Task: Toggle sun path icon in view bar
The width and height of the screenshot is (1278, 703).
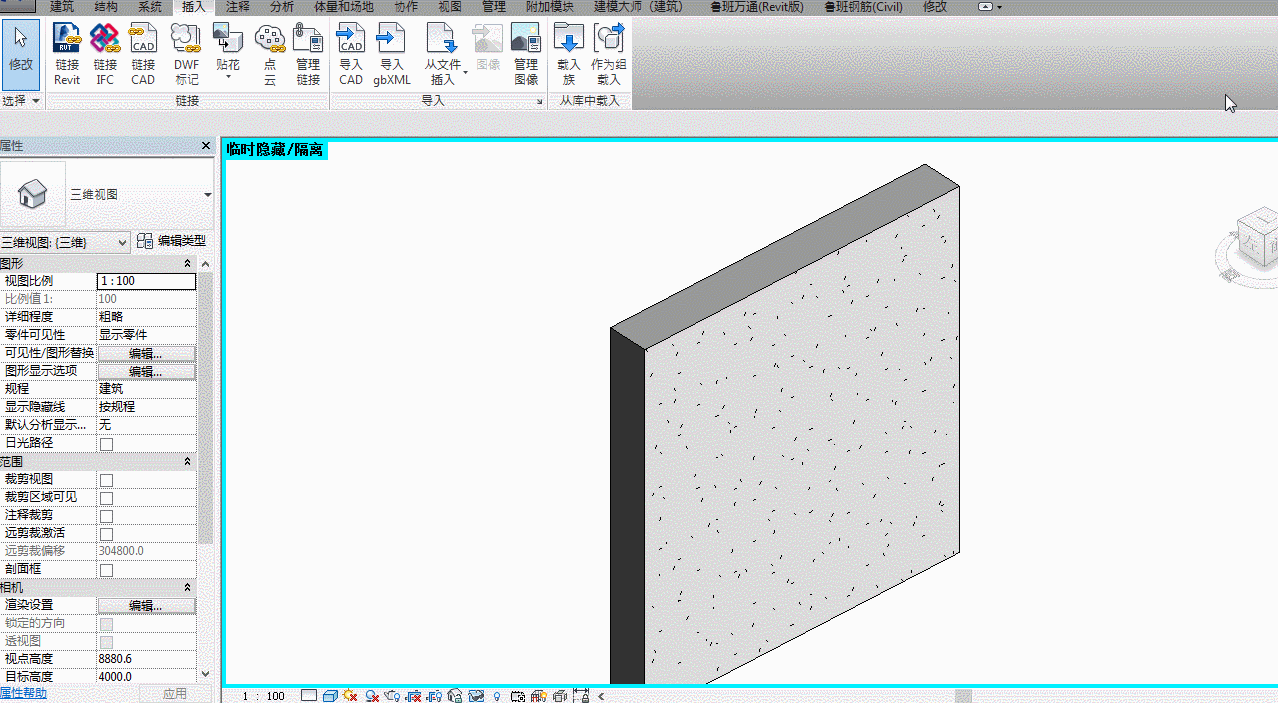Action: [350, 695]
